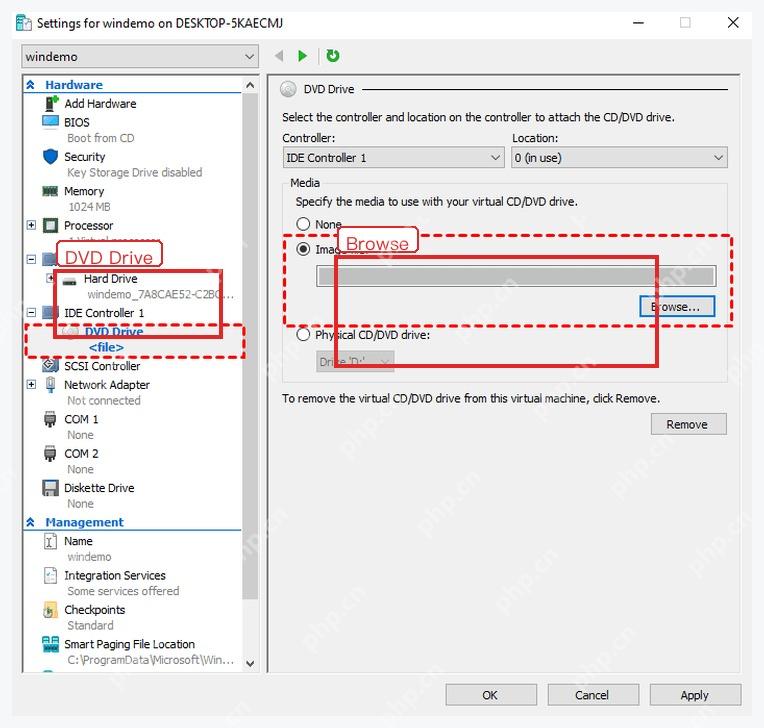Click the COM 2 port icon

(x=50, y=453)
